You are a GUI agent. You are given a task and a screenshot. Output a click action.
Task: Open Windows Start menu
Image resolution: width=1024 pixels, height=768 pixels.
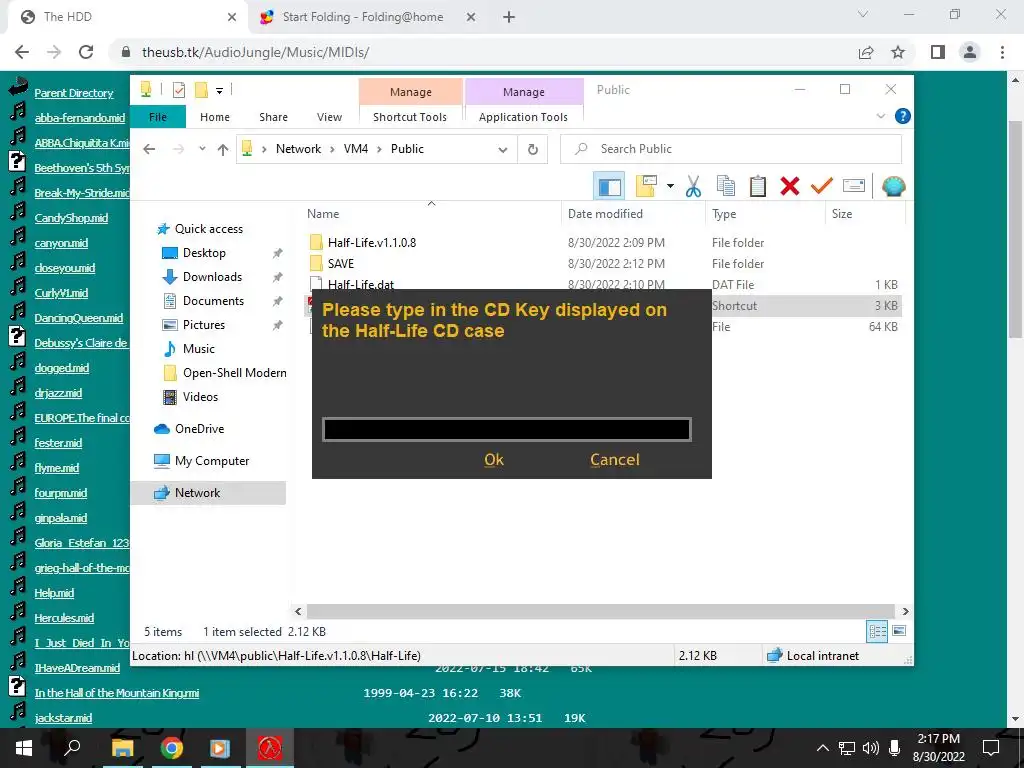(24, 748)
